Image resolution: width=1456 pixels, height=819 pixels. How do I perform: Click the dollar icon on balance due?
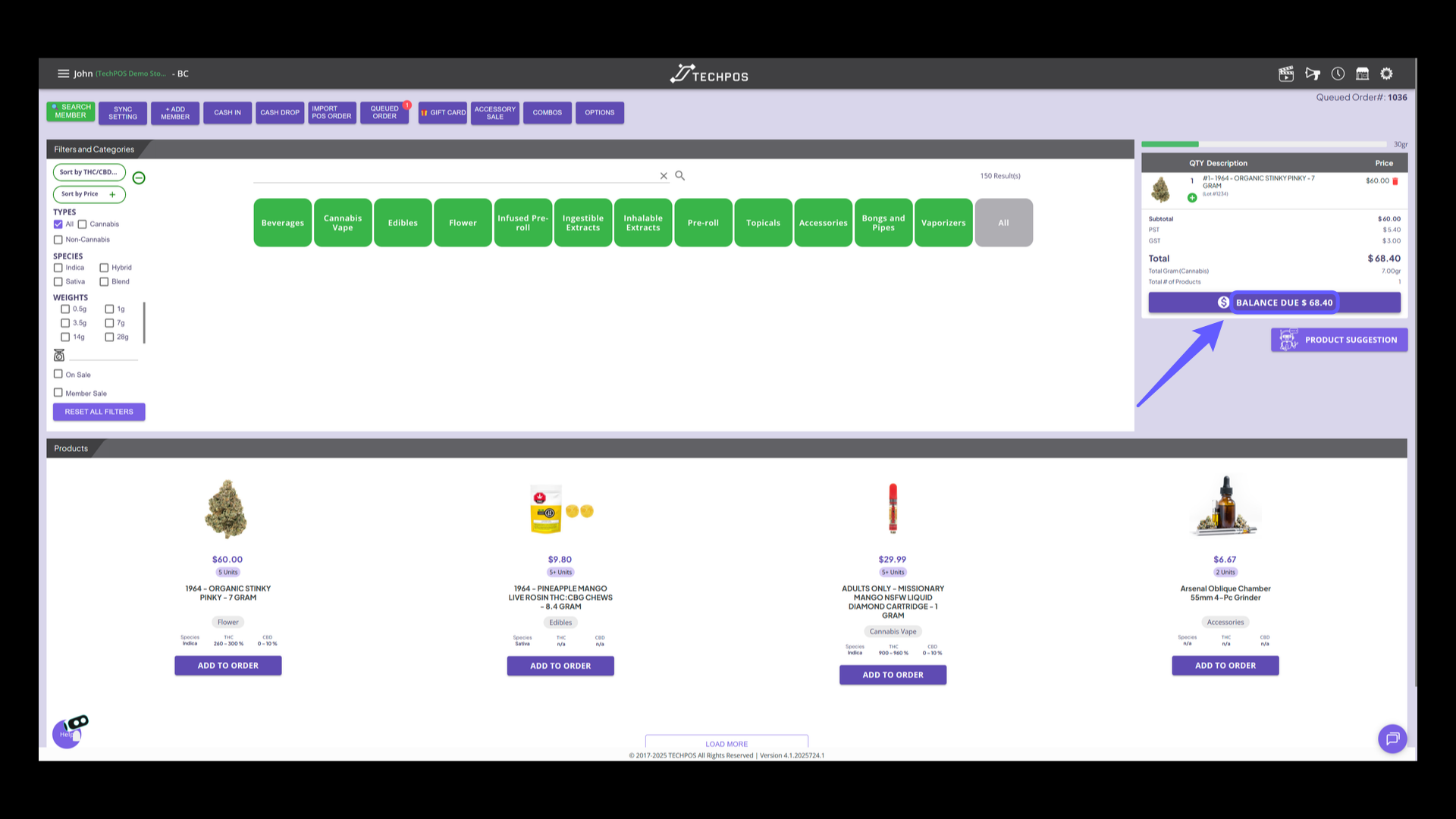click(x=1223, y=303)
